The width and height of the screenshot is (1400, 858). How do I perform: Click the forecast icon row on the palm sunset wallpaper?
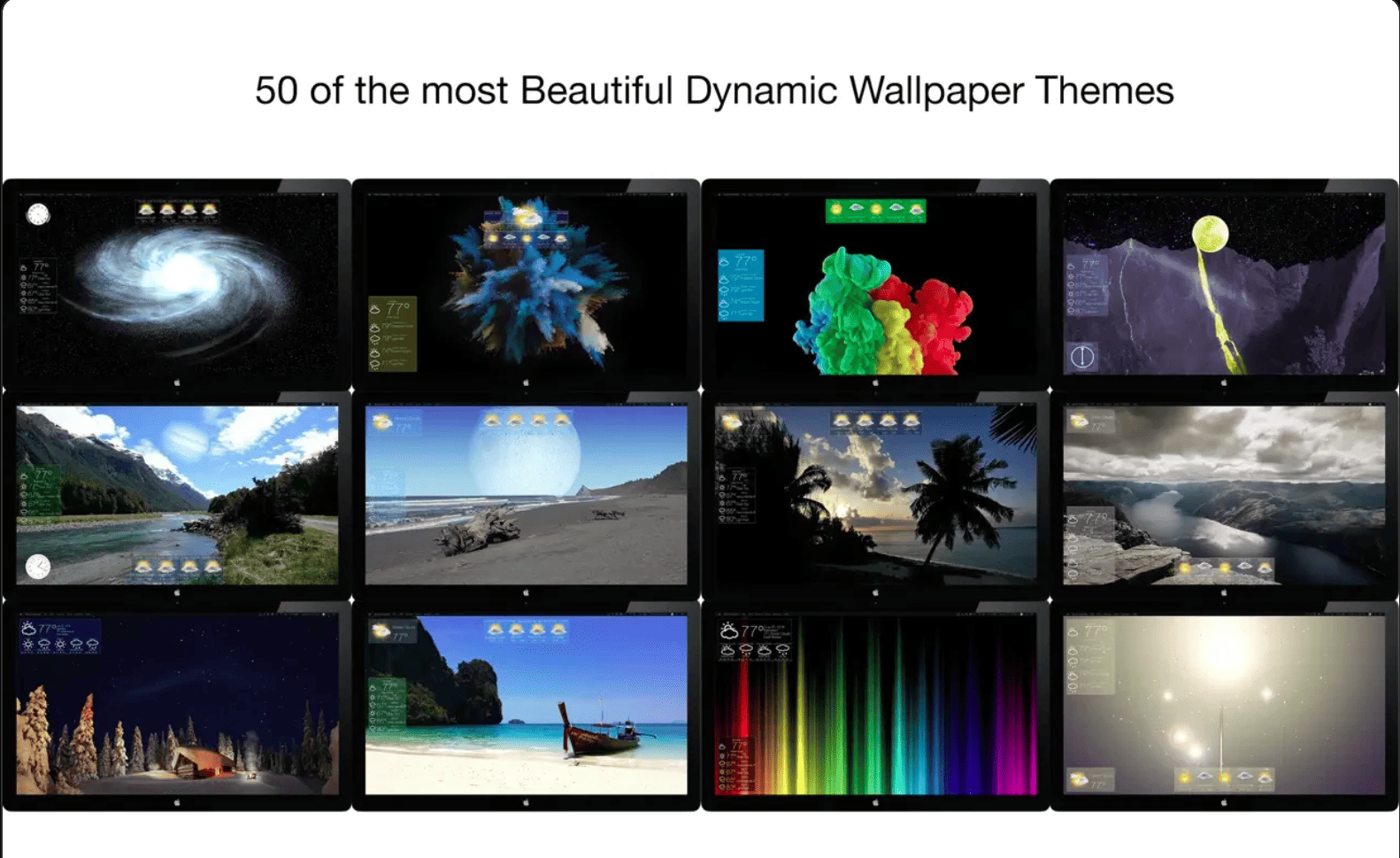point(876,421)
